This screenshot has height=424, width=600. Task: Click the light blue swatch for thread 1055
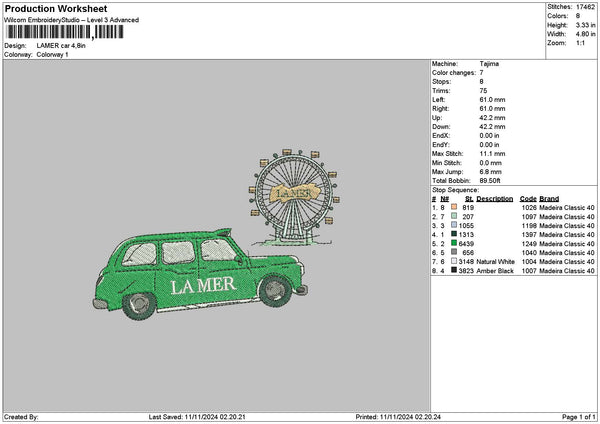454,225
